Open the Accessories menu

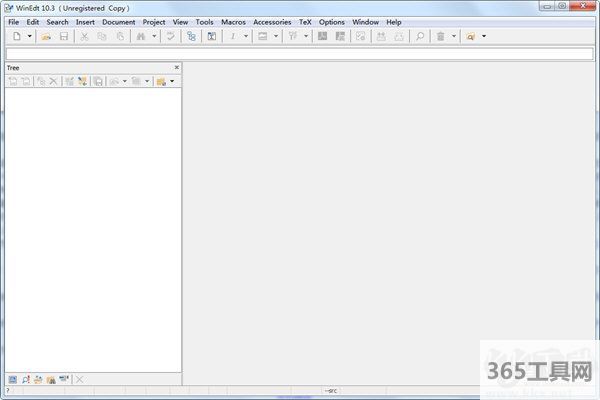(x=272, y=21)
